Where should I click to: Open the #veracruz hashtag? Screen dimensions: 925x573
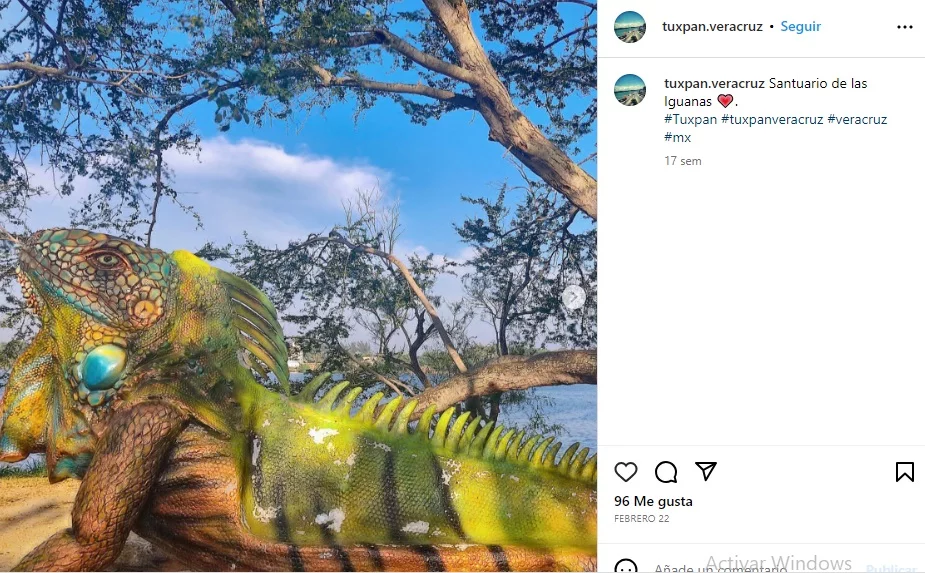click(x=857, y=119)
